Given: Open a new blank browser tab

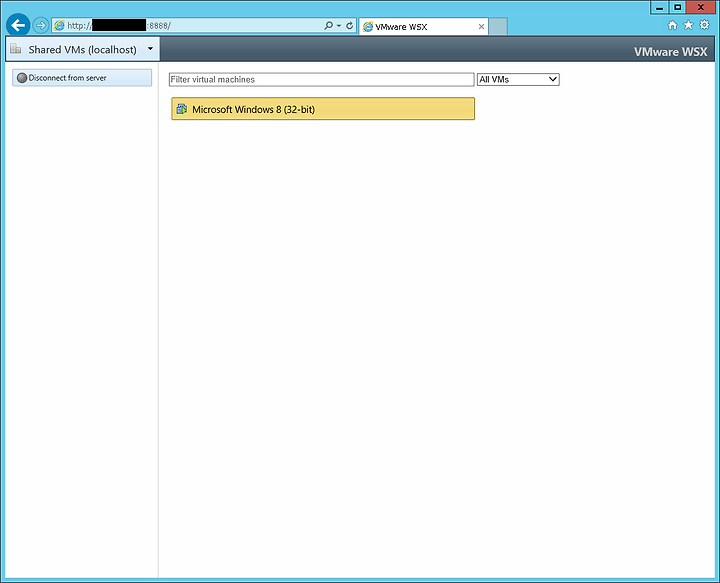Looking at the screenshot, I should click(x=498, y=27).
